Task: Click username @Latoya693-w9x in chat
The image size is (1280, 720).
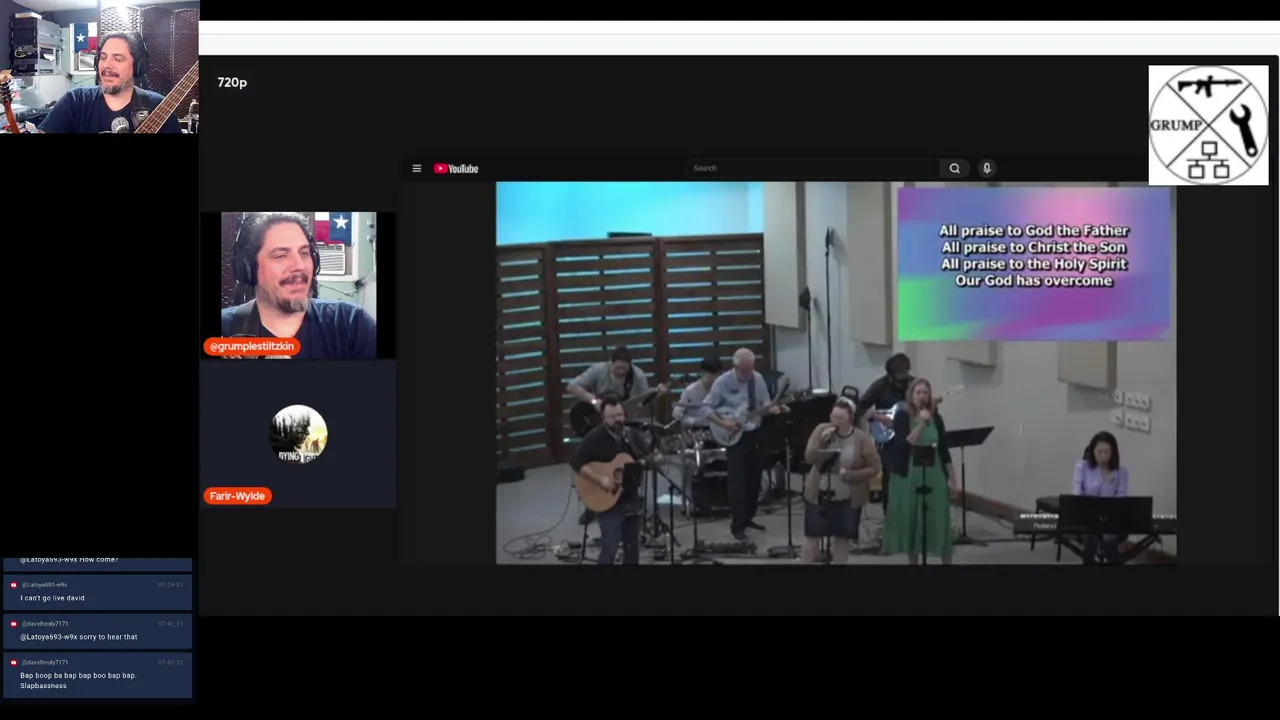Action: point(44,585)
